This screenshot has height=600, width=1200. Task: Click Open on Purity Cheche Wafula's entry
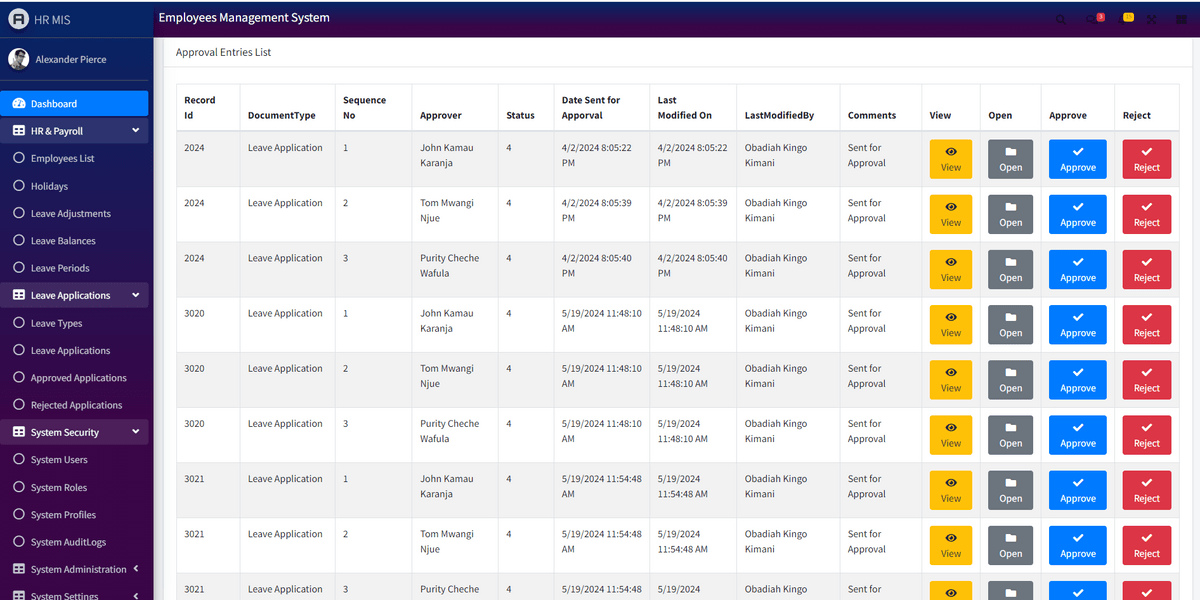tap(1010, 269)
